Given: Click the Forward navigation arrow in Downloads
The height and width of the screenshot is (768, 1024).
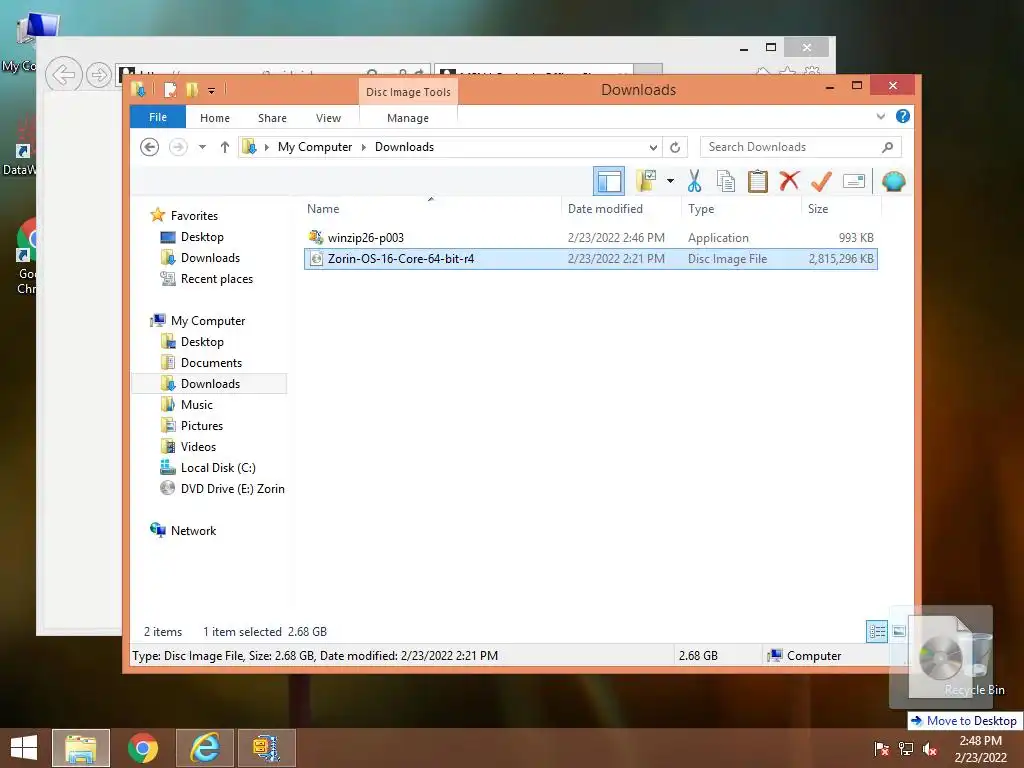Looking at the screenshot, I should (x=178, y=147).
